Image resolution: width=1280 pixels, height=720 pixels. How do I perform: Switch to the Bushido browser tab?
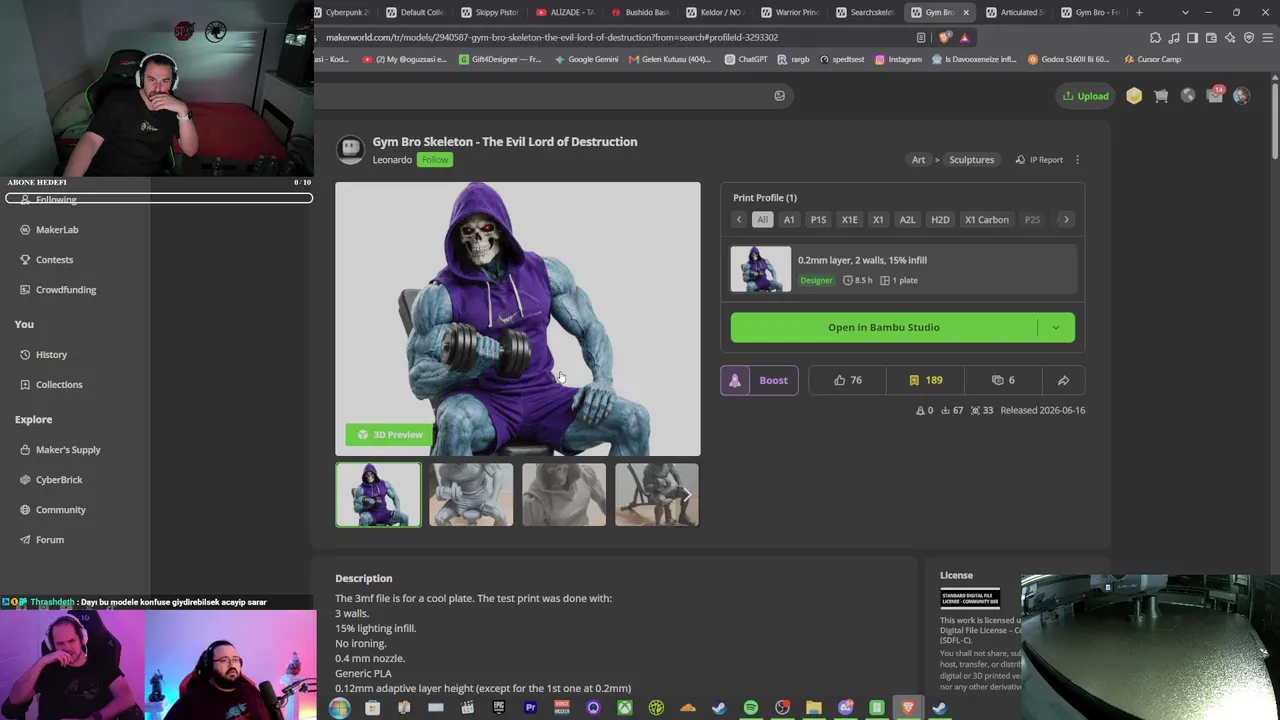pyautogui.click(x=640, y=12)
